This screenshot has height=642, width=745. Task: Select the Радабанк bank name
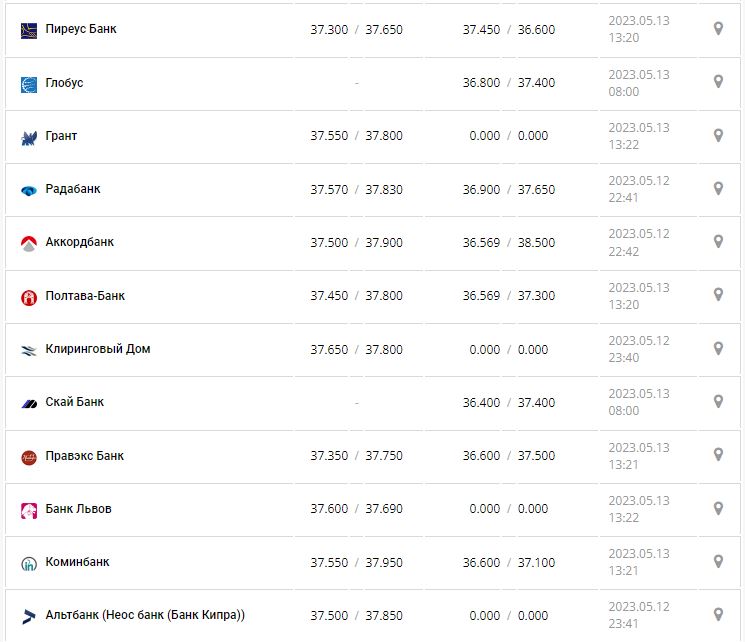(x=73, y=189)
